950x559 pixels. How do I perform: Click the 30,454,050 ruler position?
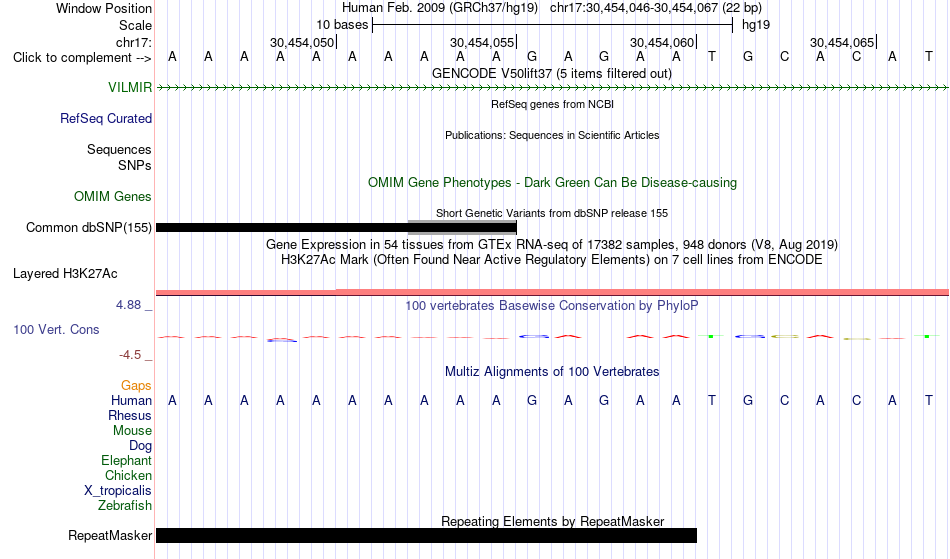click(x=302, y=42)
